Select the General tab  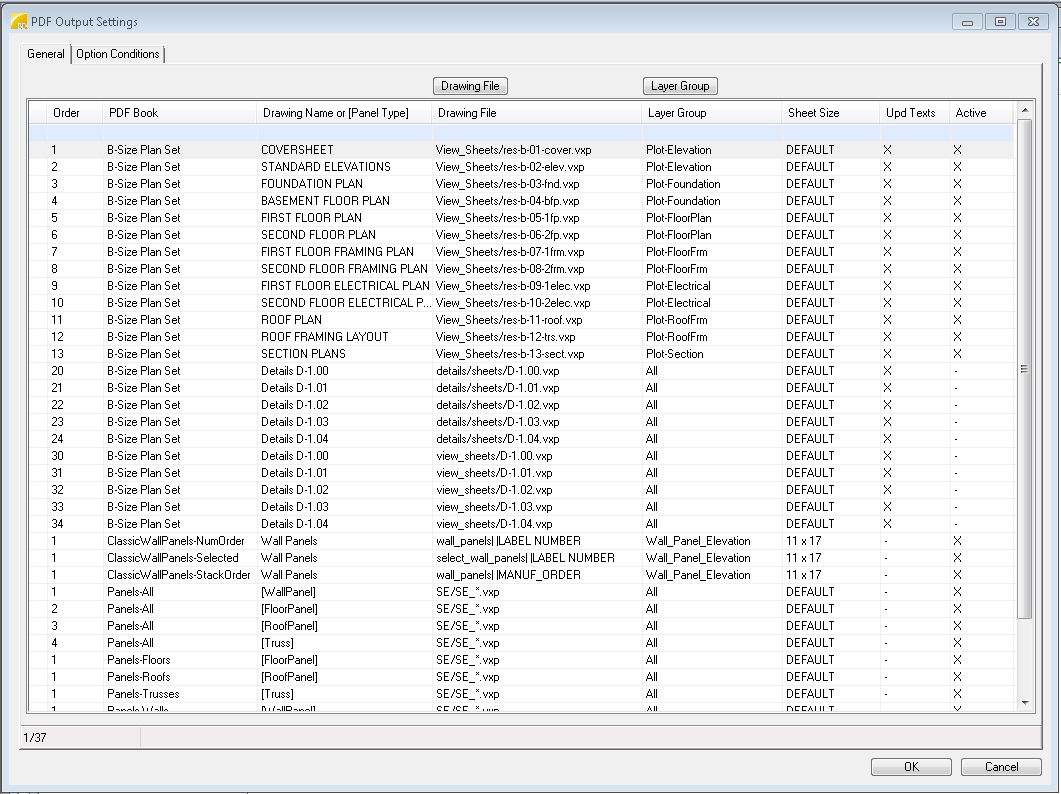coord(46,54)
